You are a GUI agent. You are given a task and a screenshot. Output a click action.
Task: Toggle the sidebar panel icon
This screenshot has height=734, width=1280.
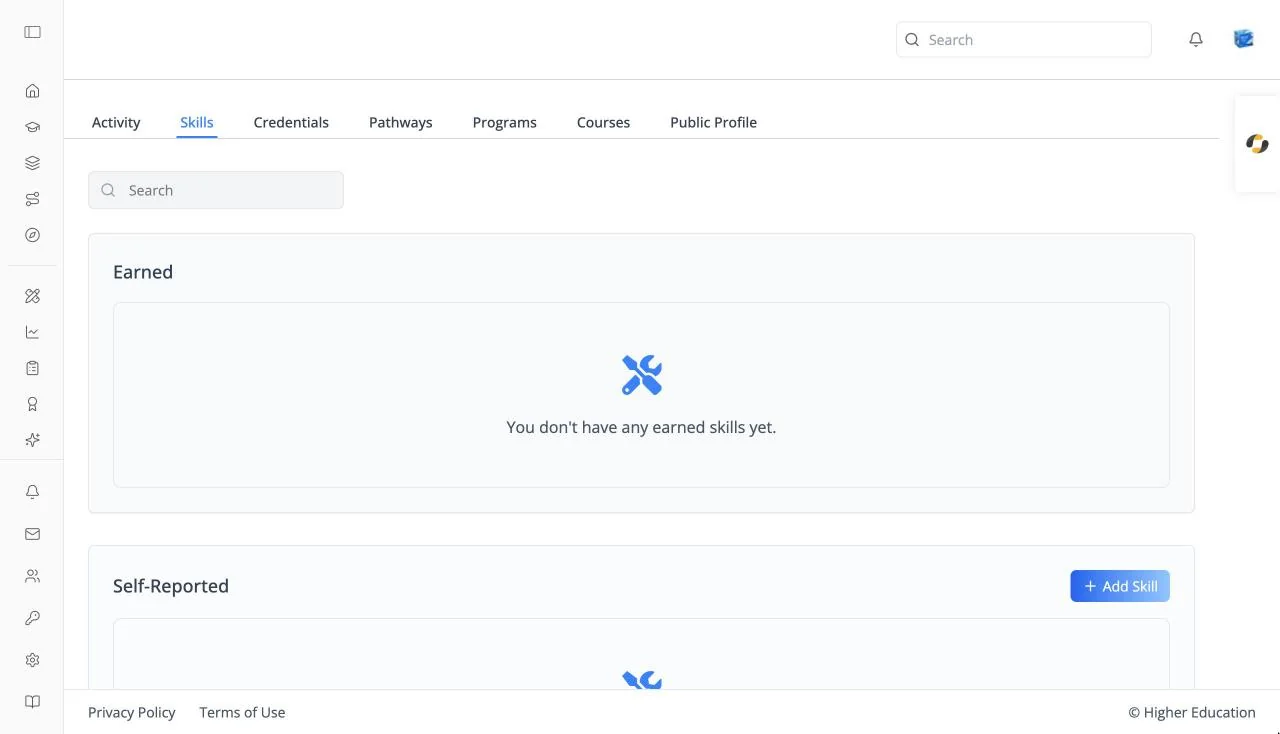(33, 32)
